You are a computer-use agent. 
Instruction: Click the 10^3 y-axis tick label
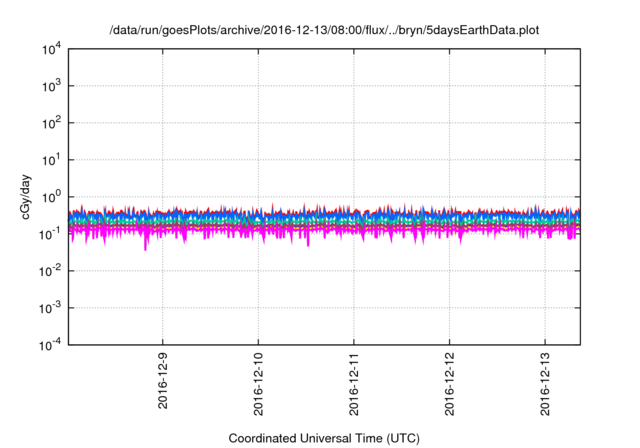[x=51, y=86]
